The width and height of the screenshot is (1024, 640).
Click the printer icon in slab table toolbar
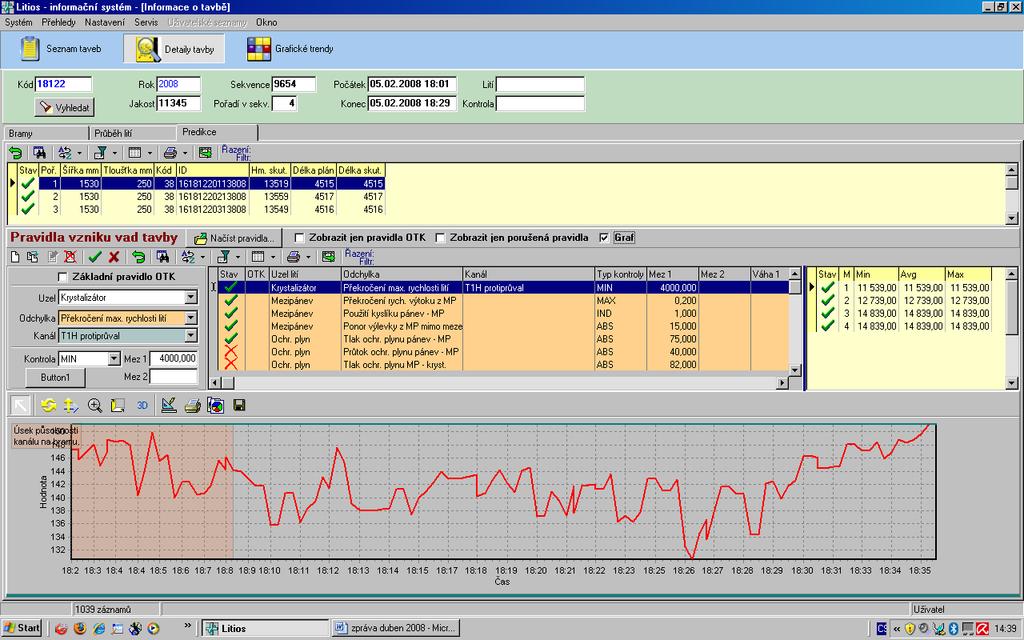(x=170, y=153)
